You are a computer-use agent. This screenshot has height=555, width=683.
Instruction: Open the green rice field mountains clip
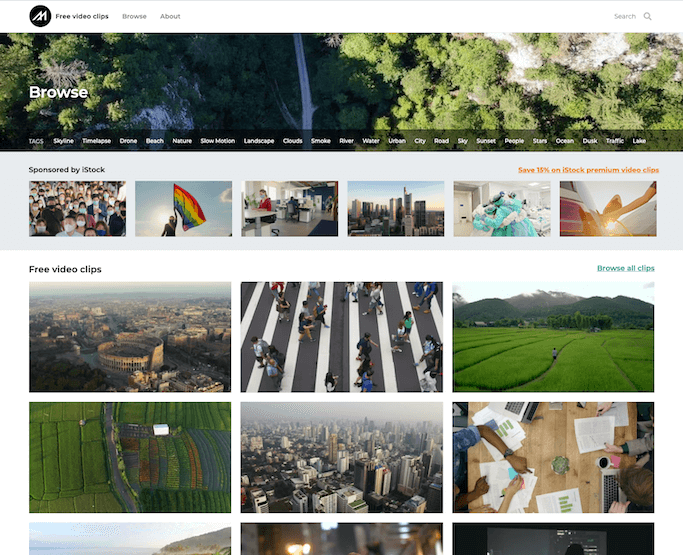553,337
